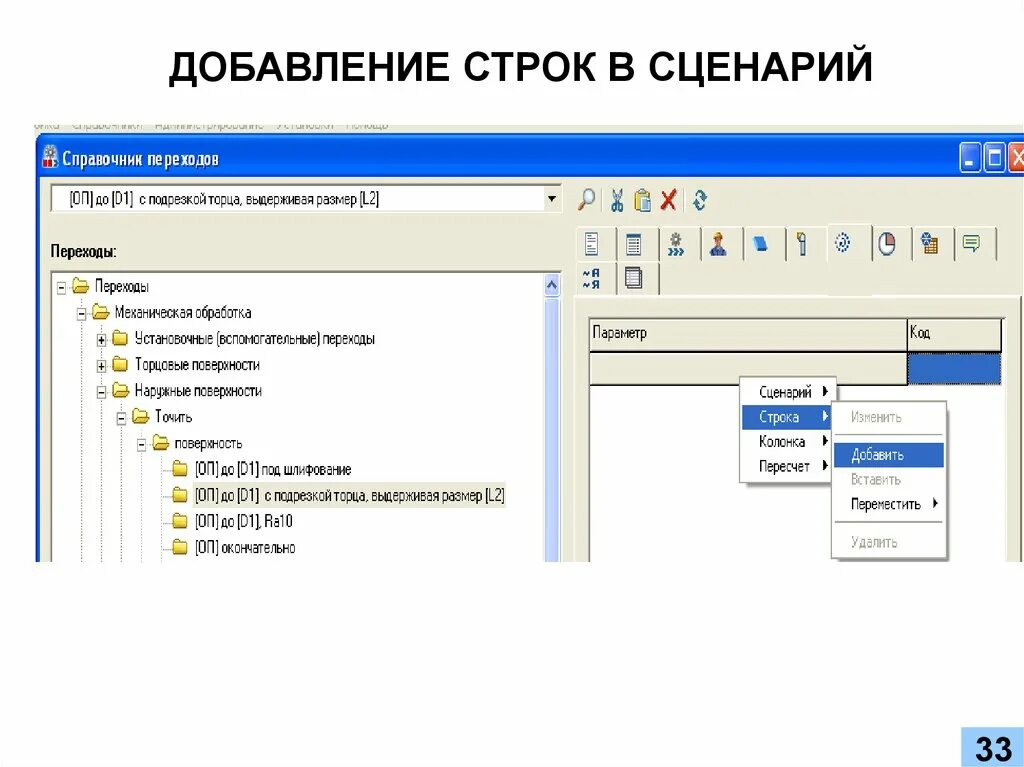Click the highlighted blue Код cell
1024x767 pixels.
click(954, 368)
